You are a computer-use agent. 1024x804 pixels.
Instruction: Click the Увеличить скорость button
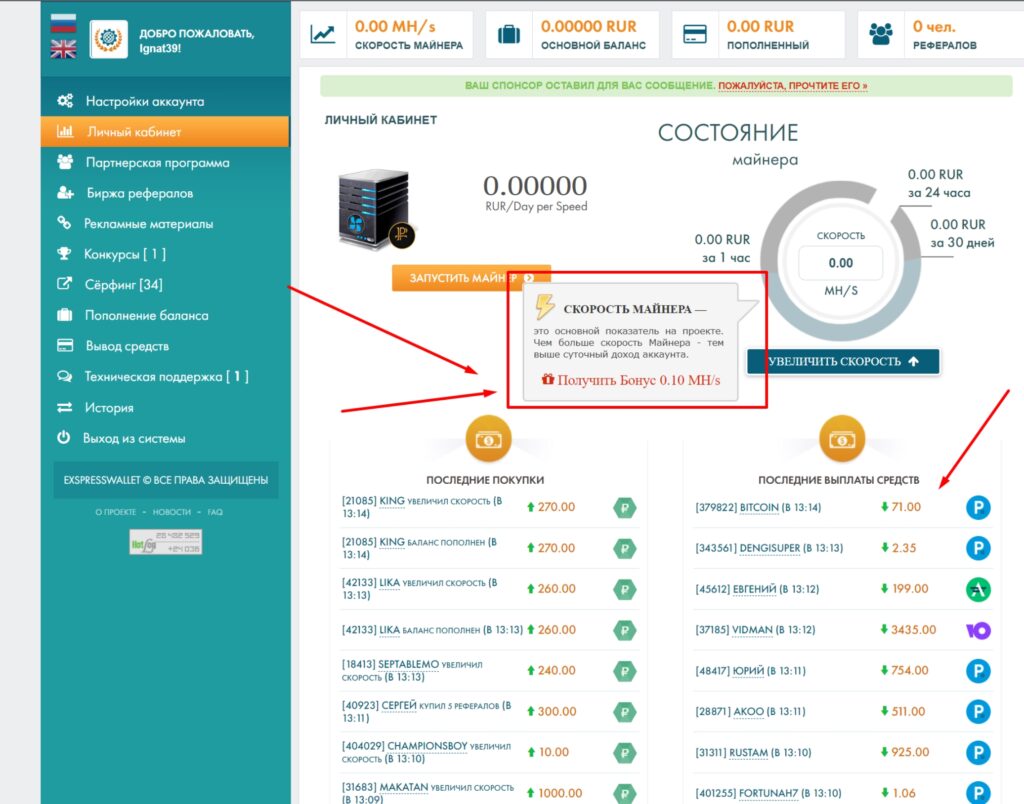(843, 361)
